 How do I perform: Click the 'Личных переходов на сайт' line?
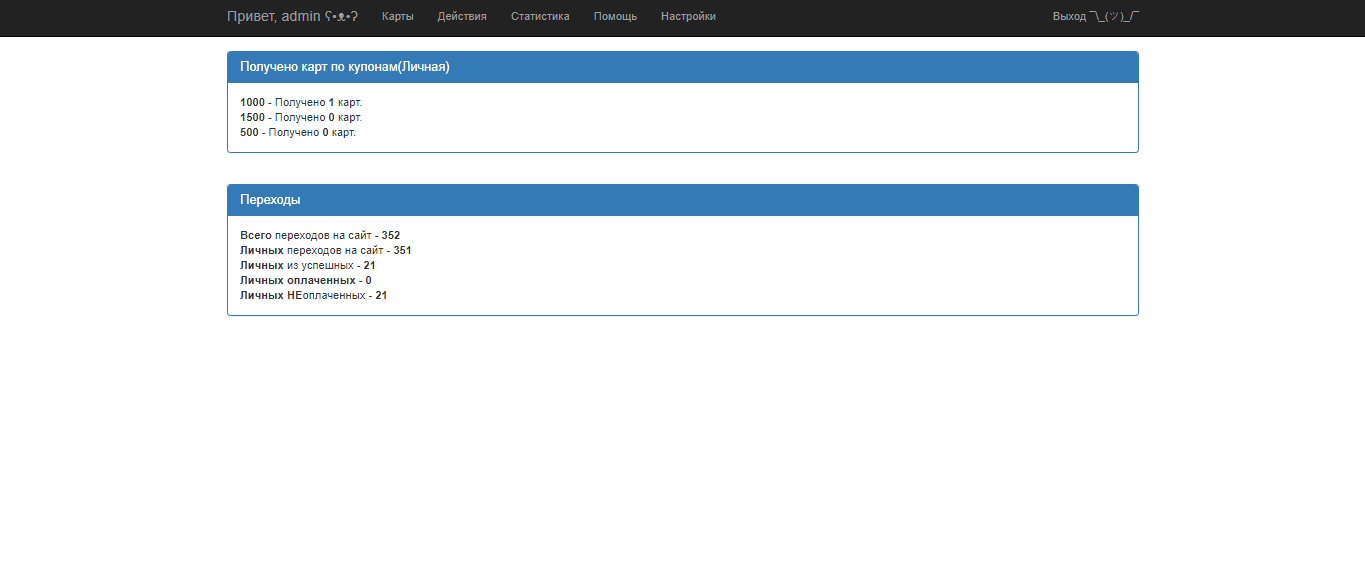coord(325,250)
